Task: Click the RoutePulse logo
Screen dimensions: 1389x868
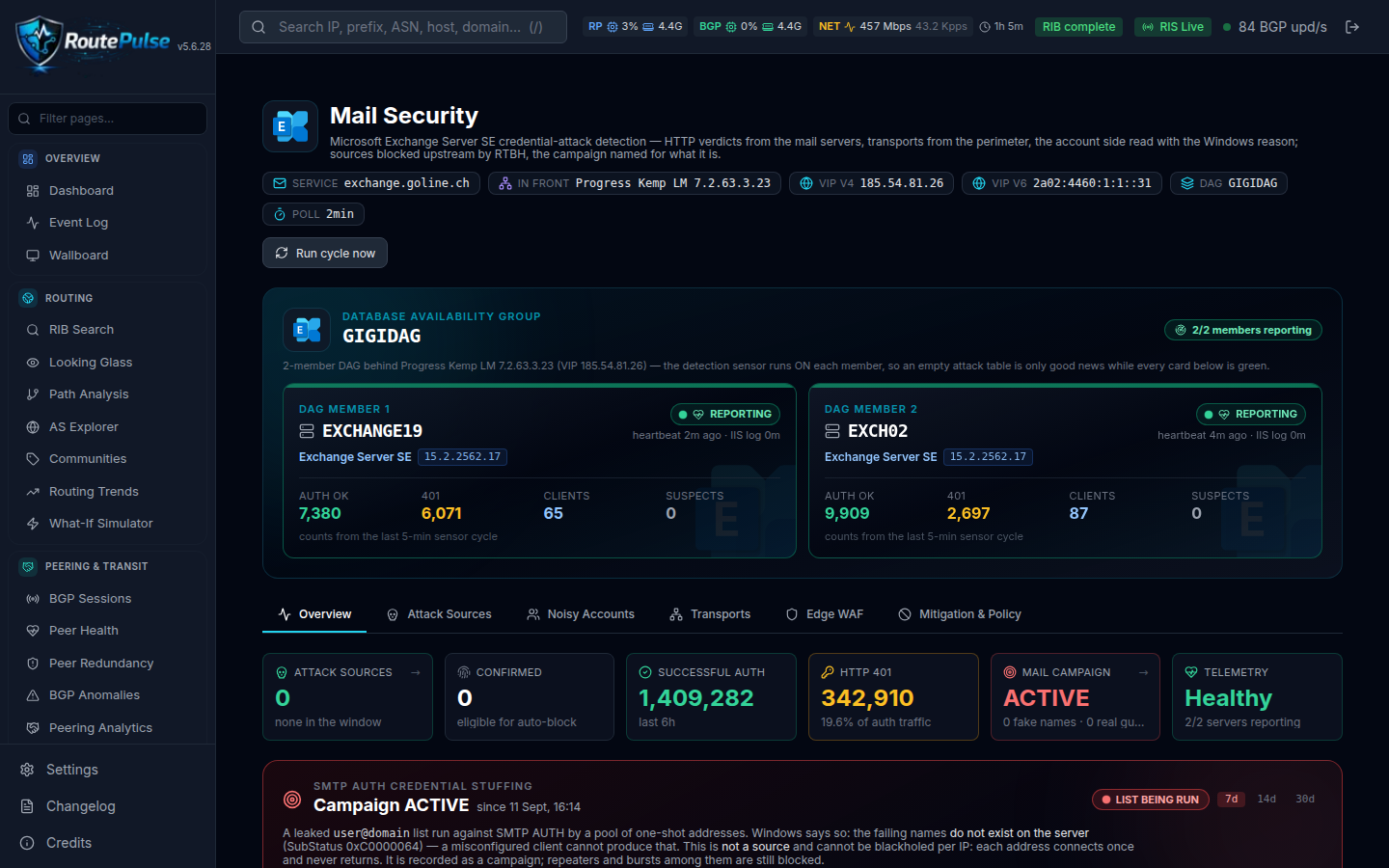Action: (x=93, y=42)
